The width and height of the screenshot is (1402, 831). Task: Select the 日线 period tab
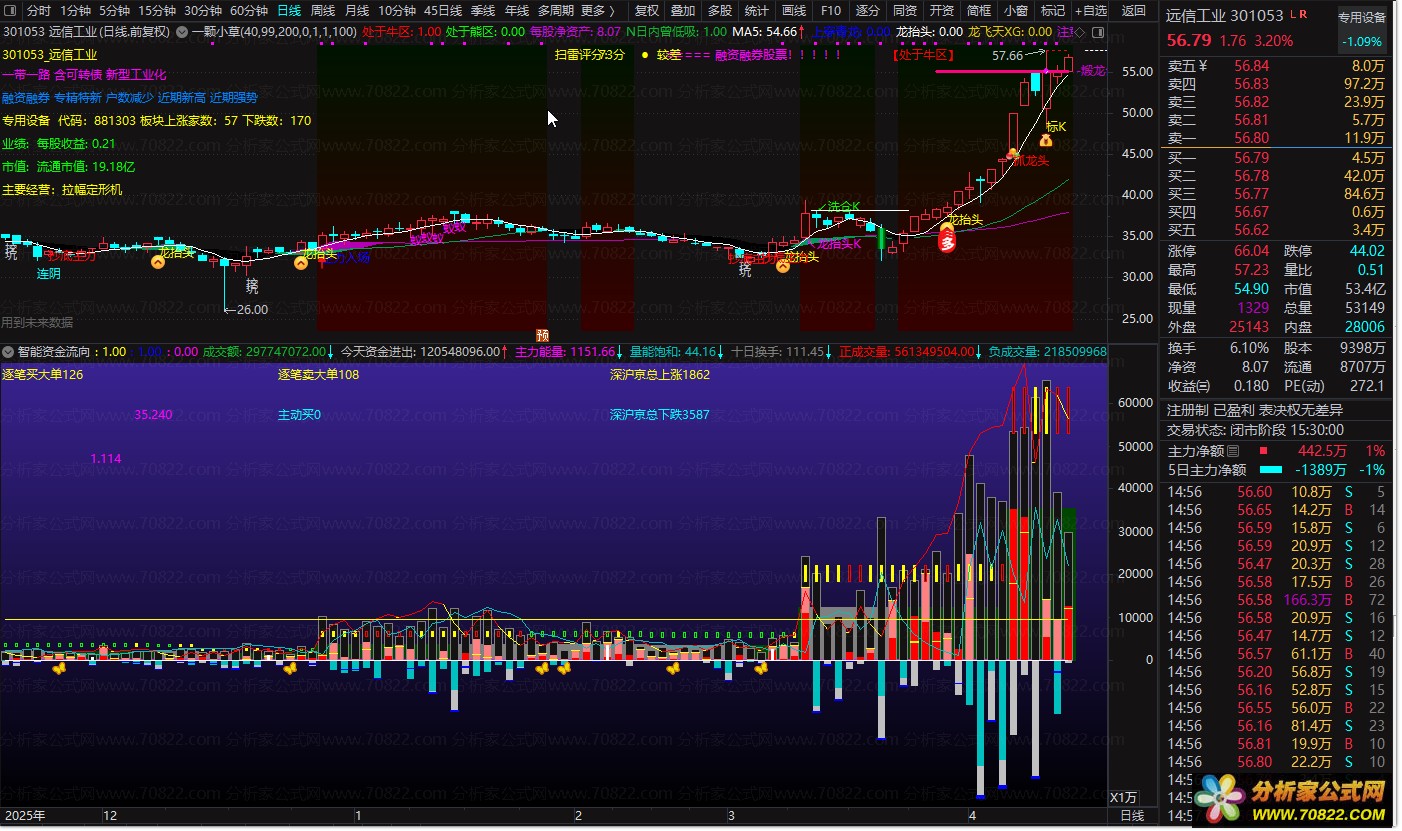289,11
